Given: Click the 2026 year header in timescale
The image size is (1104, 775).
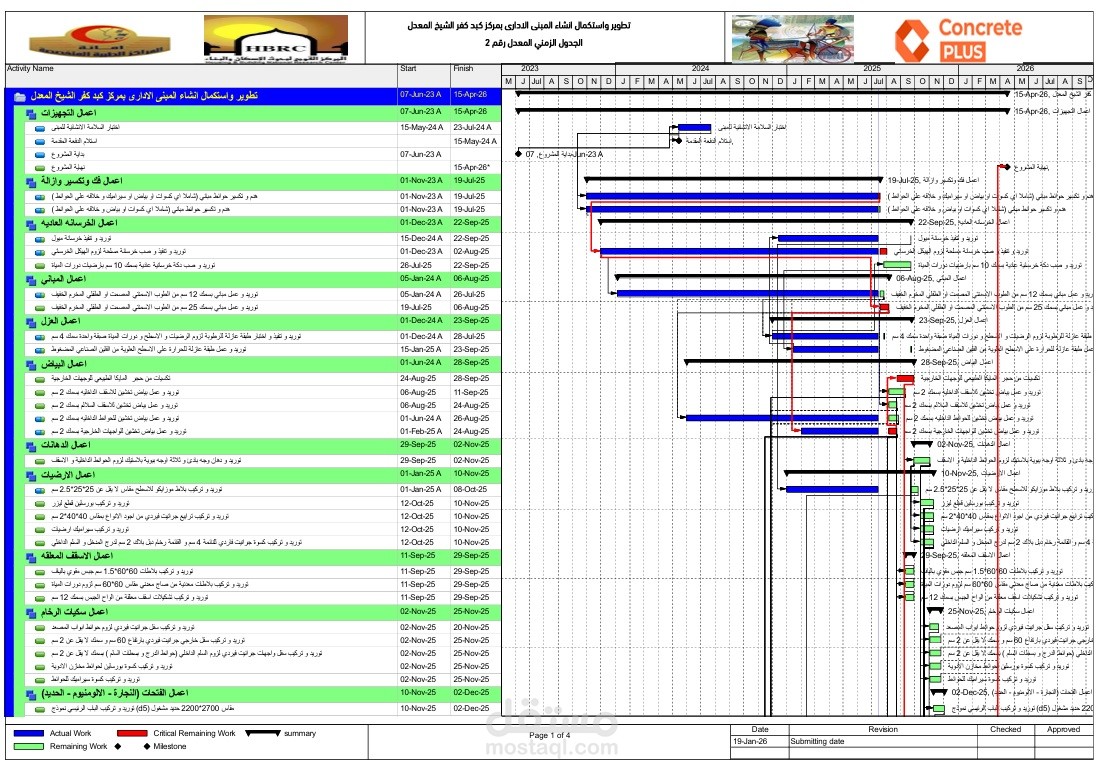Looking at the screenshot, I should coord(1025,68).
